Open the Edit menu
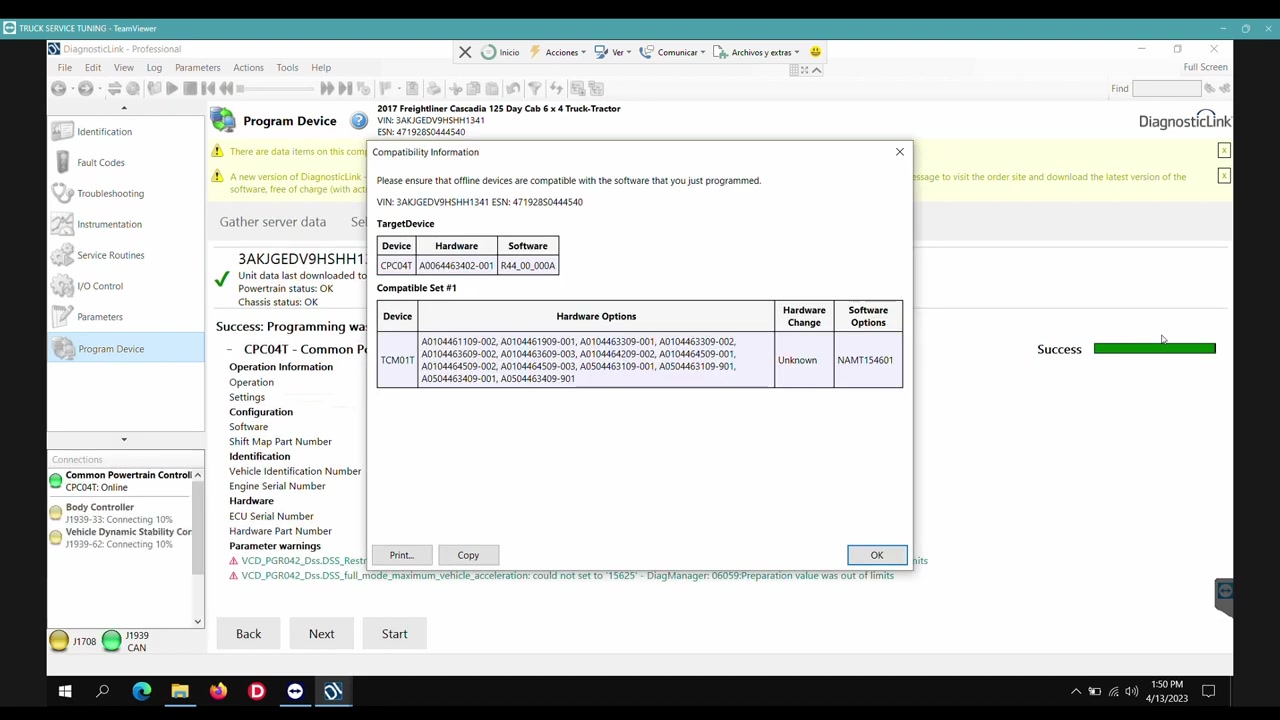Image resolution: width=1280 pixels, height=720 pixels. click(x=93, y=68)
